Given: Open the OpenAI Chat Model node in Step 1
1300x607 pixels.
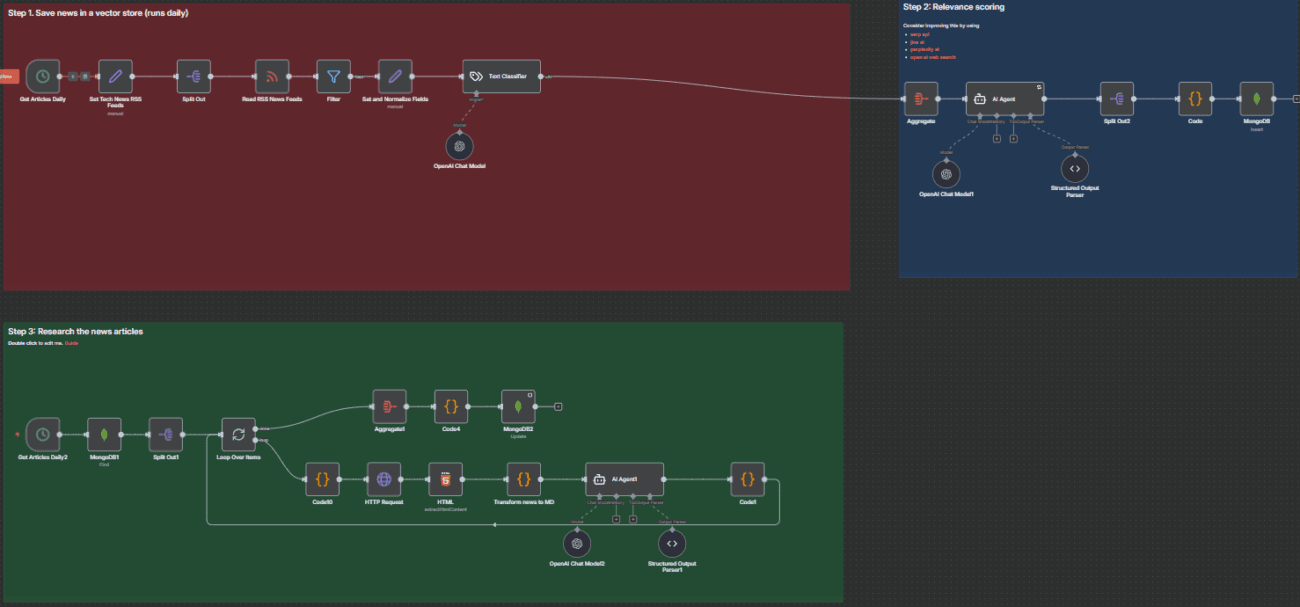Looking at the screenshot, I should (458, 146).
